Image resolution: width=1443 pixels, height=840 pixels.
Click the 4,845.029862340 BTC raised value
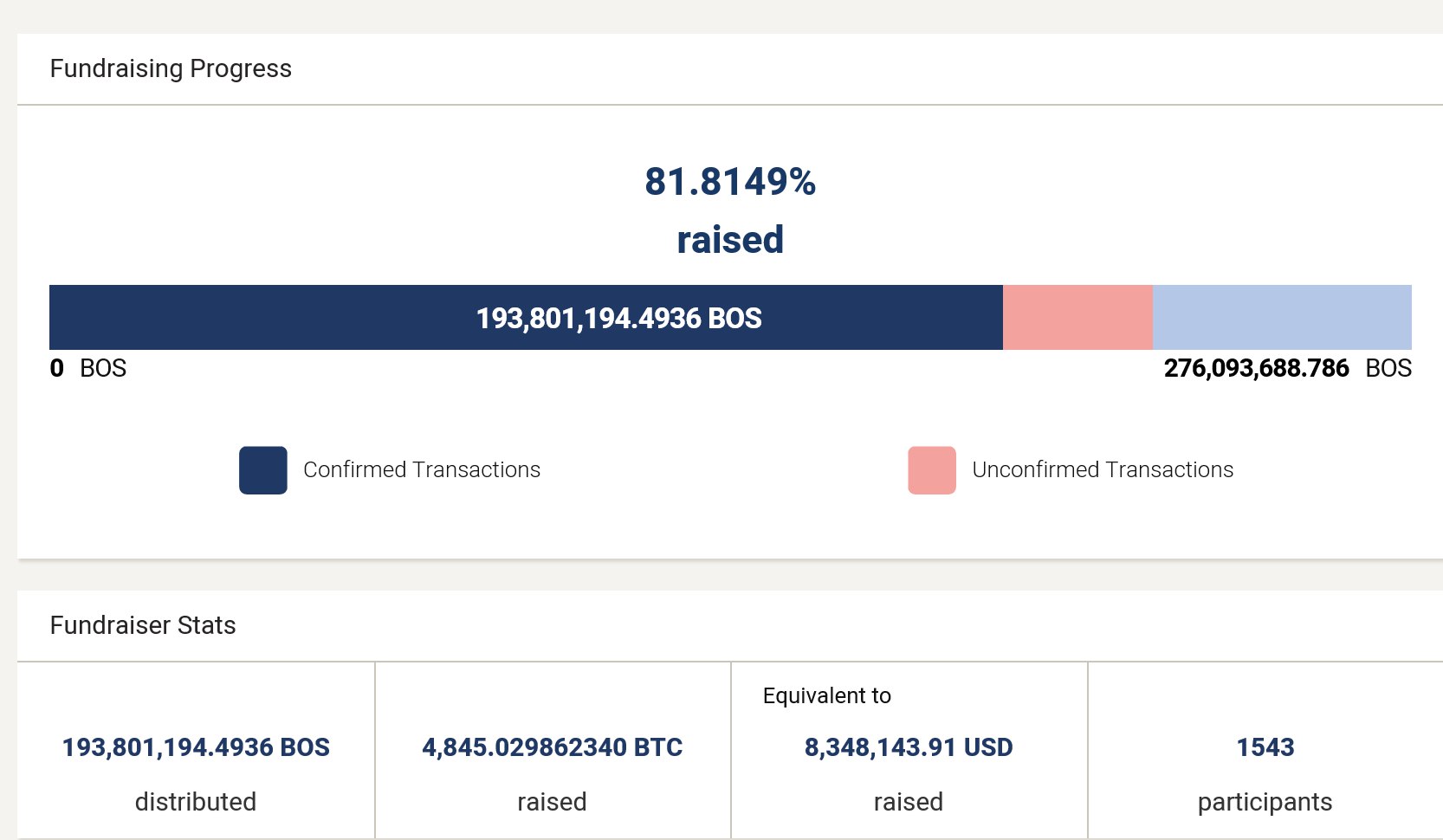552,747
